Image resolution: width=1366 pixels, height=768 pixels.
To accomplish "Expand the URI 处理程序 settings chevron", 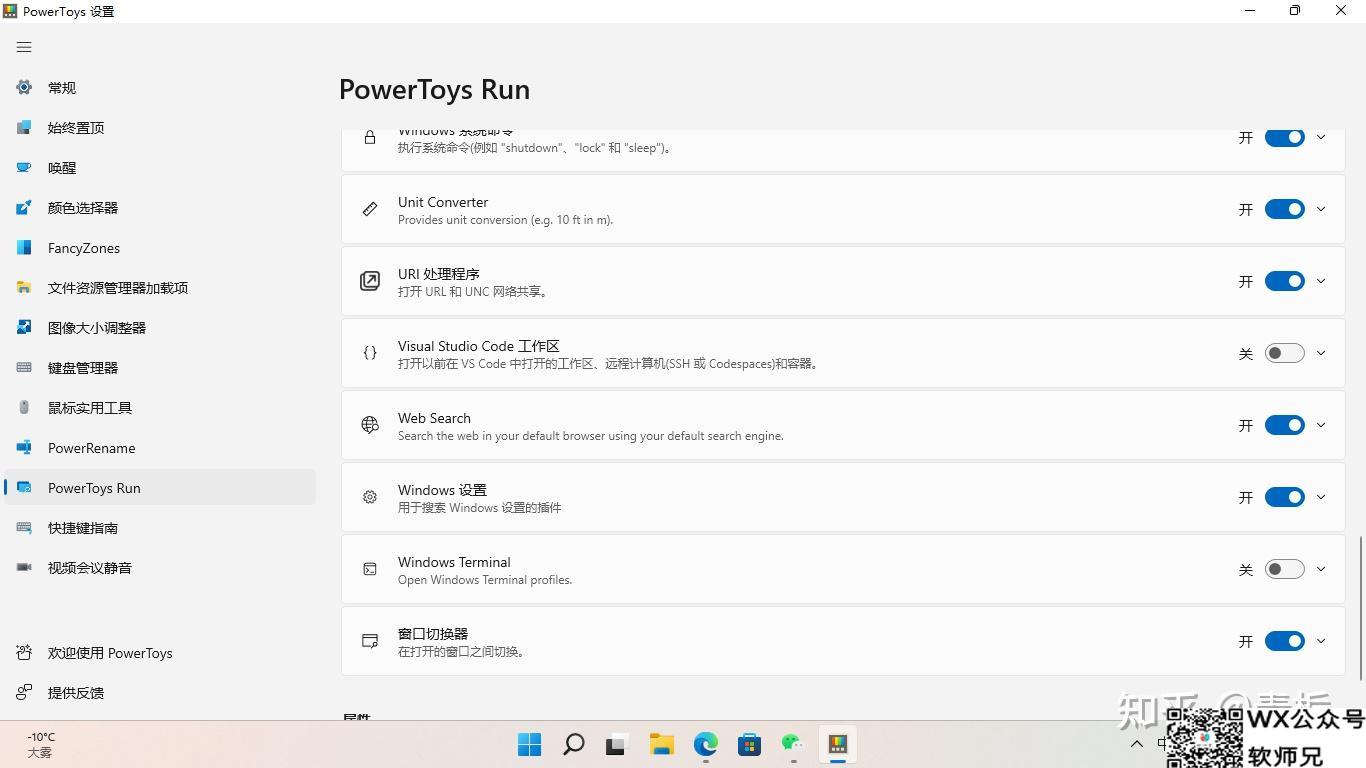I will pyautogui.click(x=1321, y=281).
